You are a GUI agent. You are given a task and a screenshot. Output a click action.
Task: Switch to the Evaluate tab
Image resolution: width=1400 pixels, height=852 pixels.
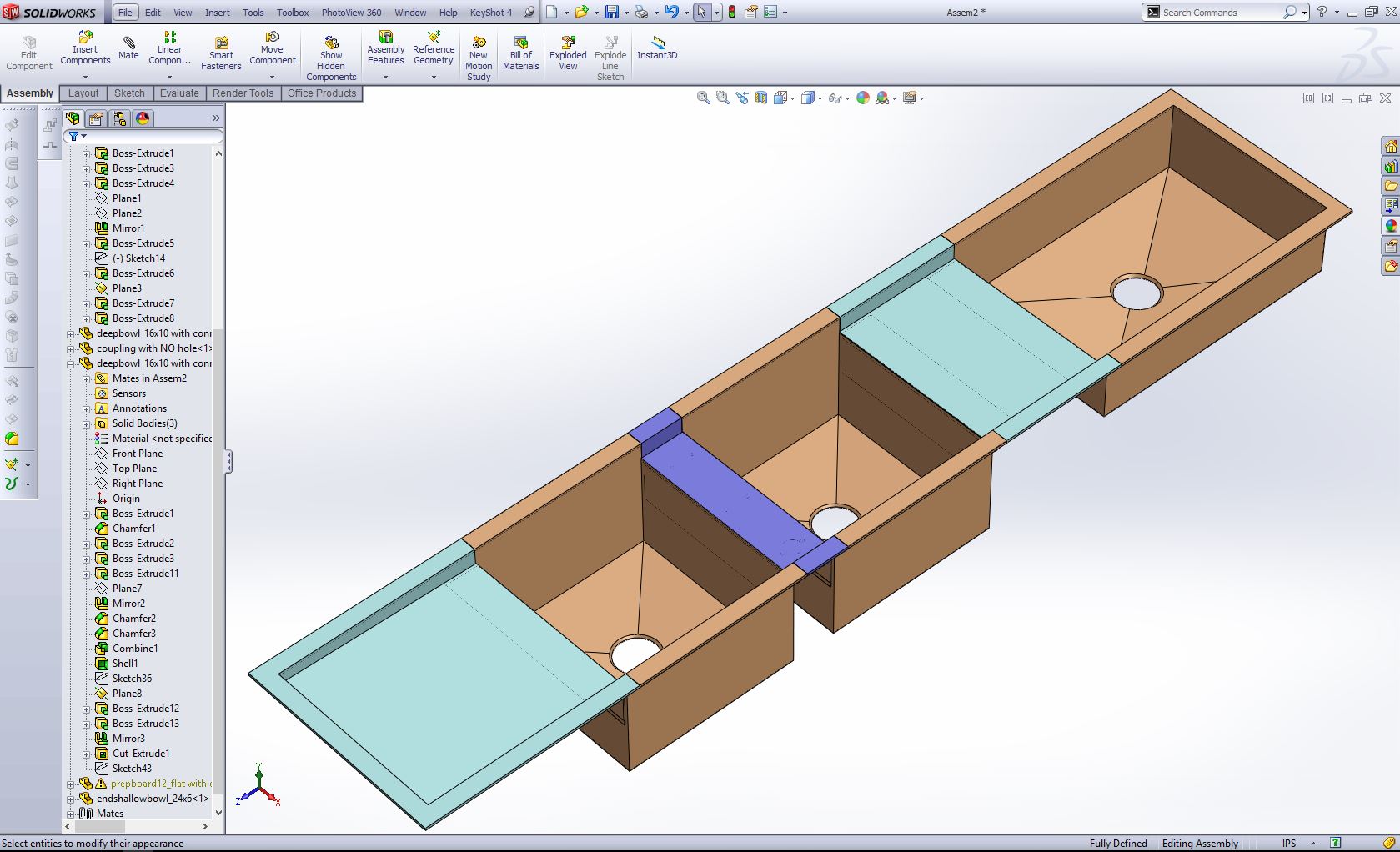coord(179,93)
